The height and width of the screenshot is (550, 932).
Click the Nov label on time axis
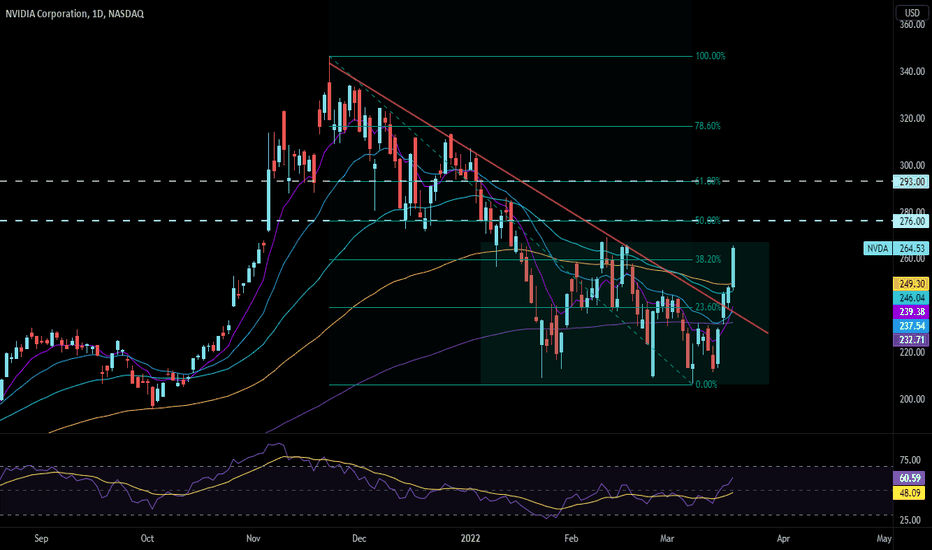click(253, 538)
